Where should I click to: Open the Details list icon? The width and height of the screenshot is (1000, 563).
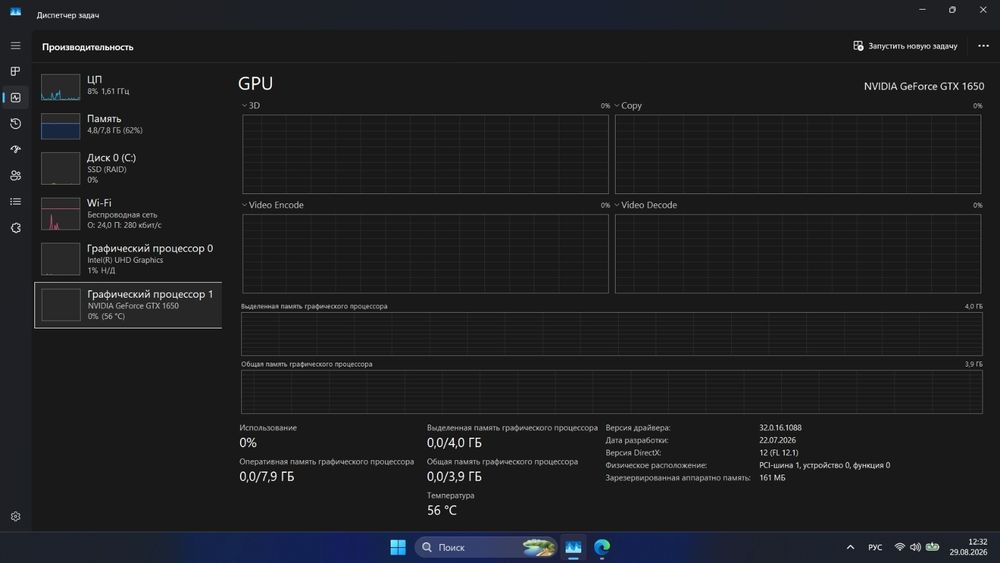click(15, 201)
